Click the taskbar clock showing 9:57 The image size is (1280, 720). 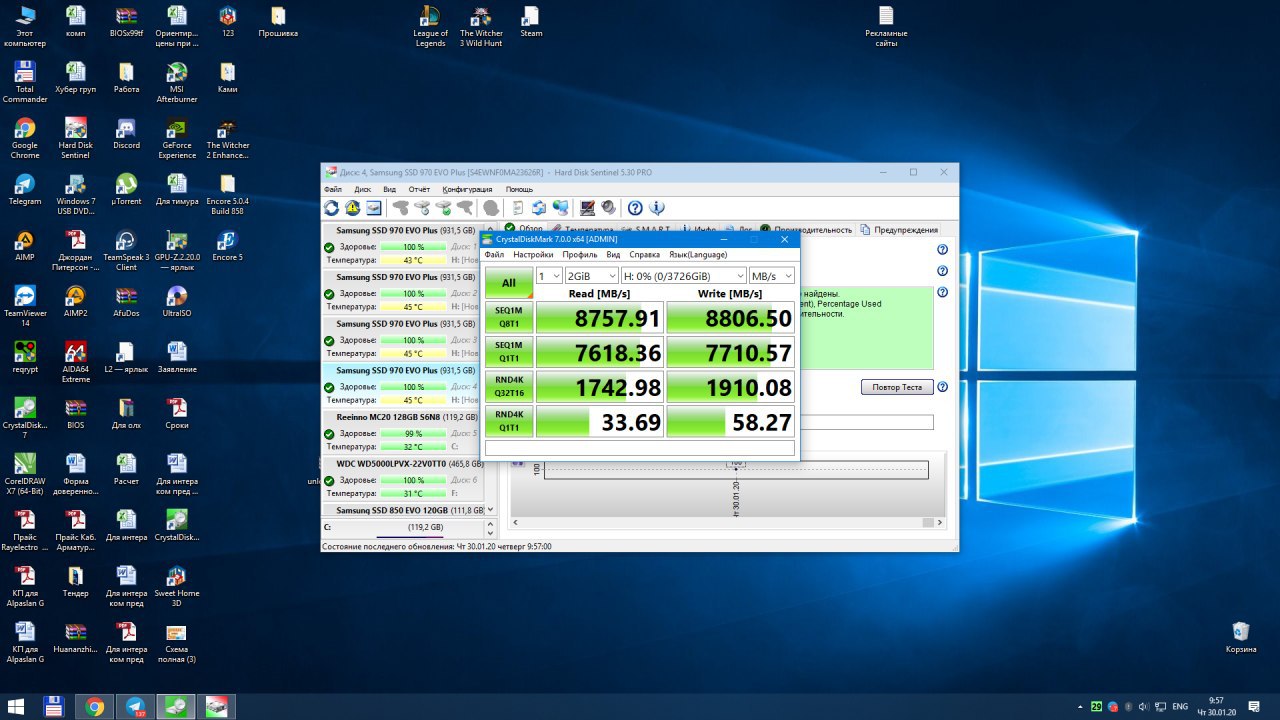[x=1216, y=707]
